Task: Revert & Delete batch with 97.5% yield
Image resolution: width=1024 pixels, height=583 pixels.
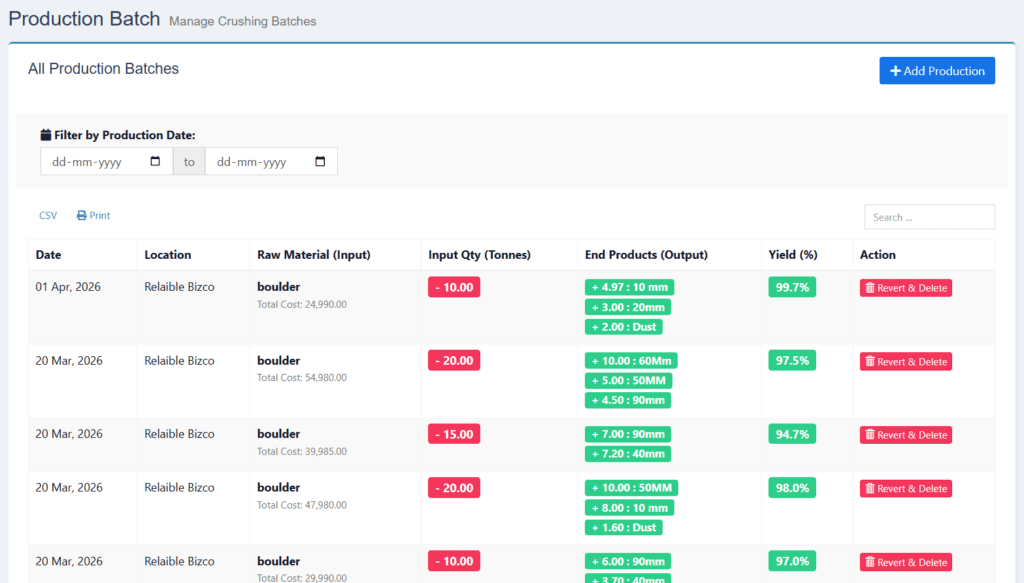Action: (906, 362)
